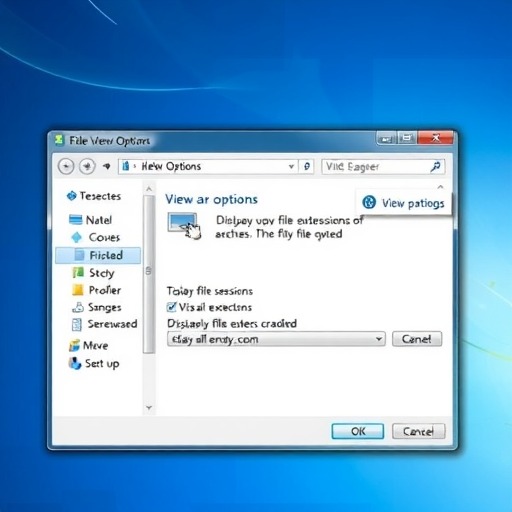Screen dimensions: 512x512
Task: Click the icon next to 'Sanges'
Action: pyautogui.click(x=78, y=307)
